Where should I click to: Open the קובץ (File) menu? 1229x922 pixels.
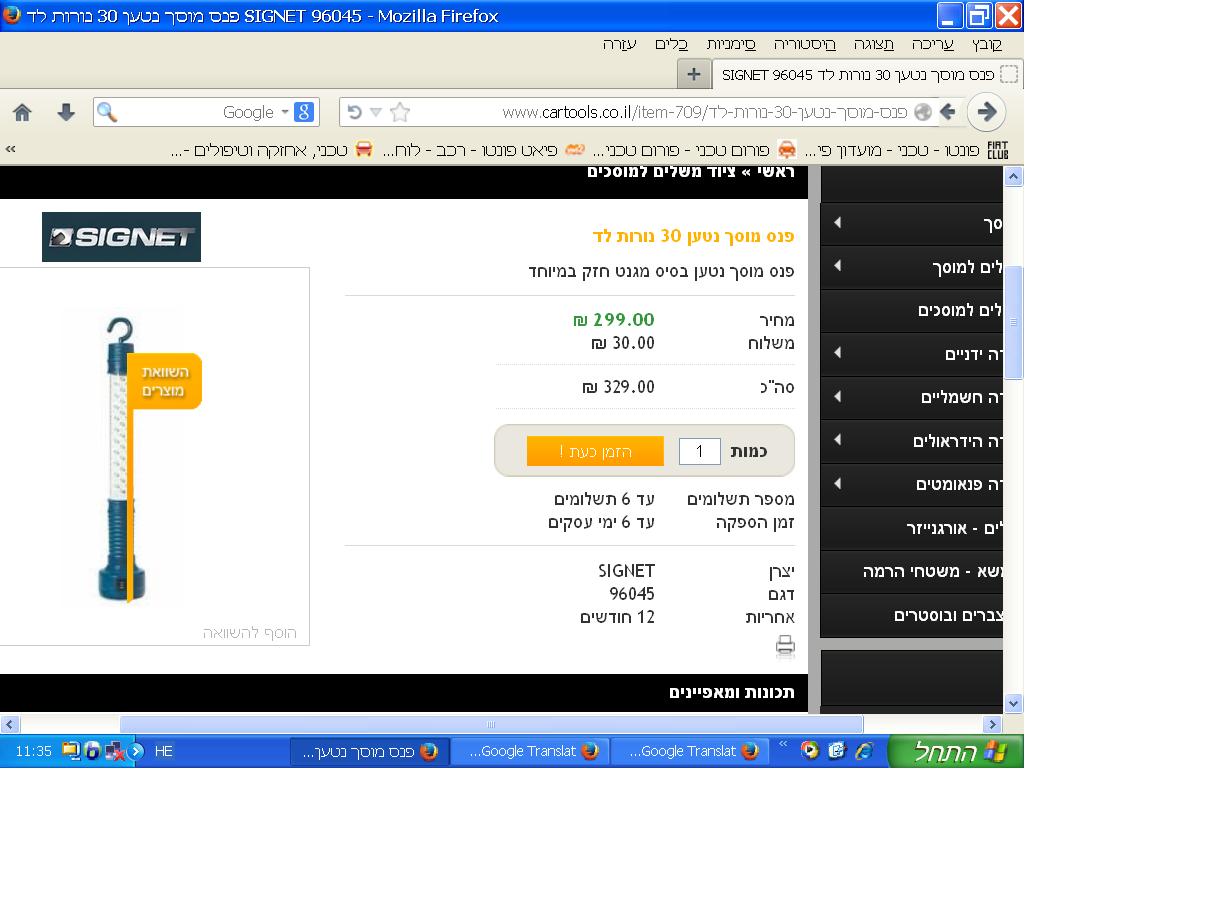[x=986, y=44]
